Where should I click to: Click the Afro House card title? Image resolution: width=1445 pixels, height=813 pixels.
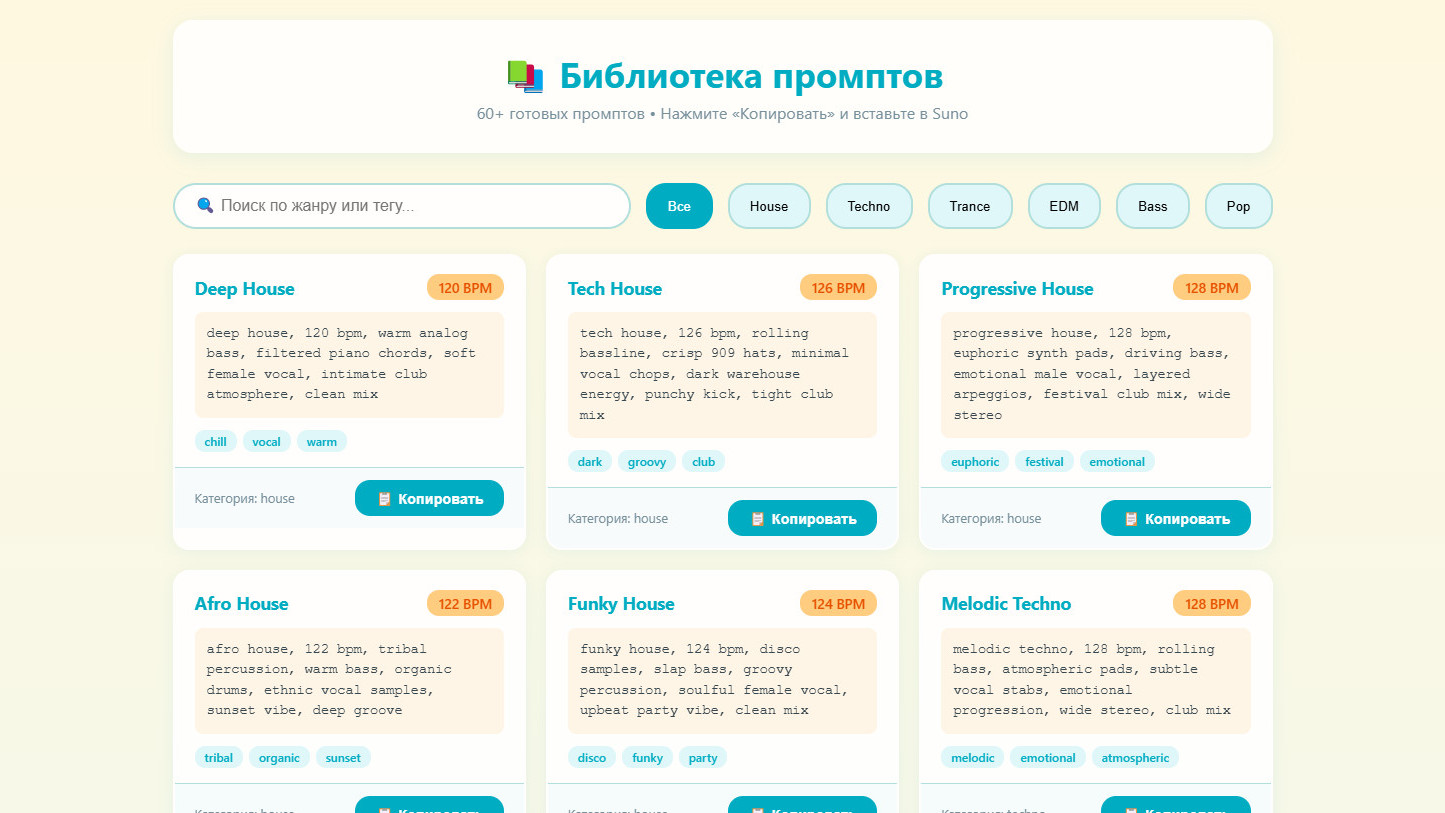(241, 604)
